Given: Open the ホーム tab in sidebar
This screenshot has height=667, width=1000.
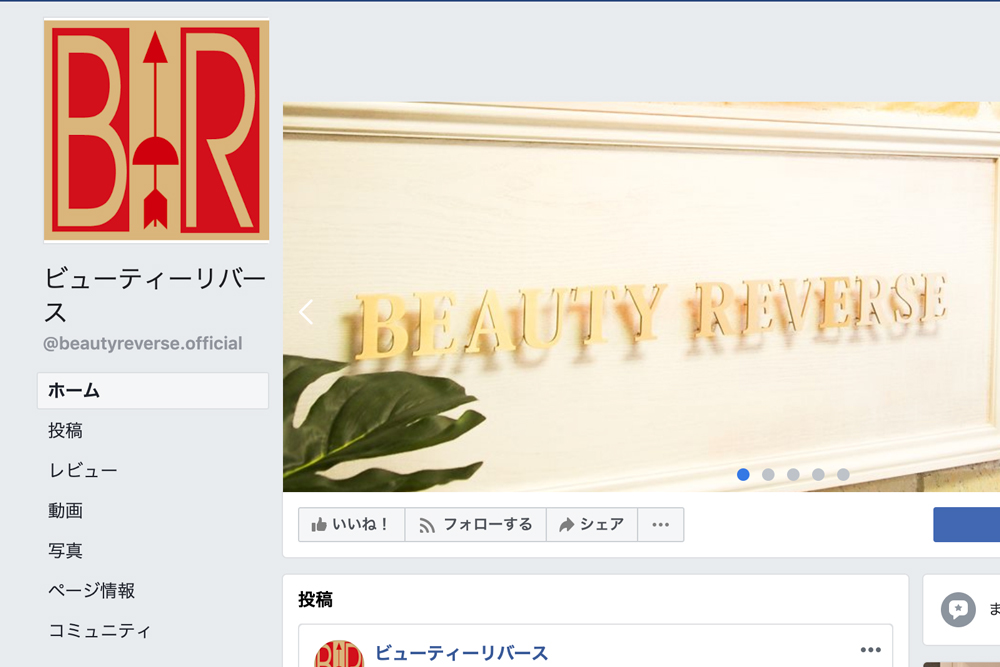Looking at the screenshot, I should point(153,390).
